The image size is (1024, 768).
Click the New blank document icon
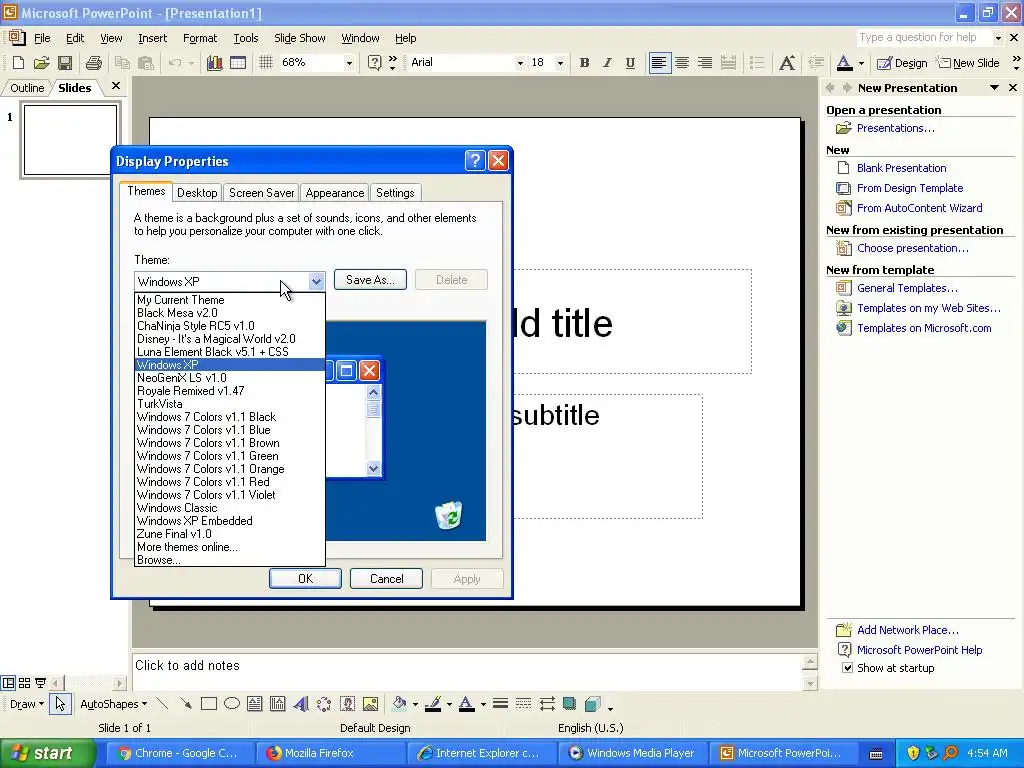click(18, 63)
